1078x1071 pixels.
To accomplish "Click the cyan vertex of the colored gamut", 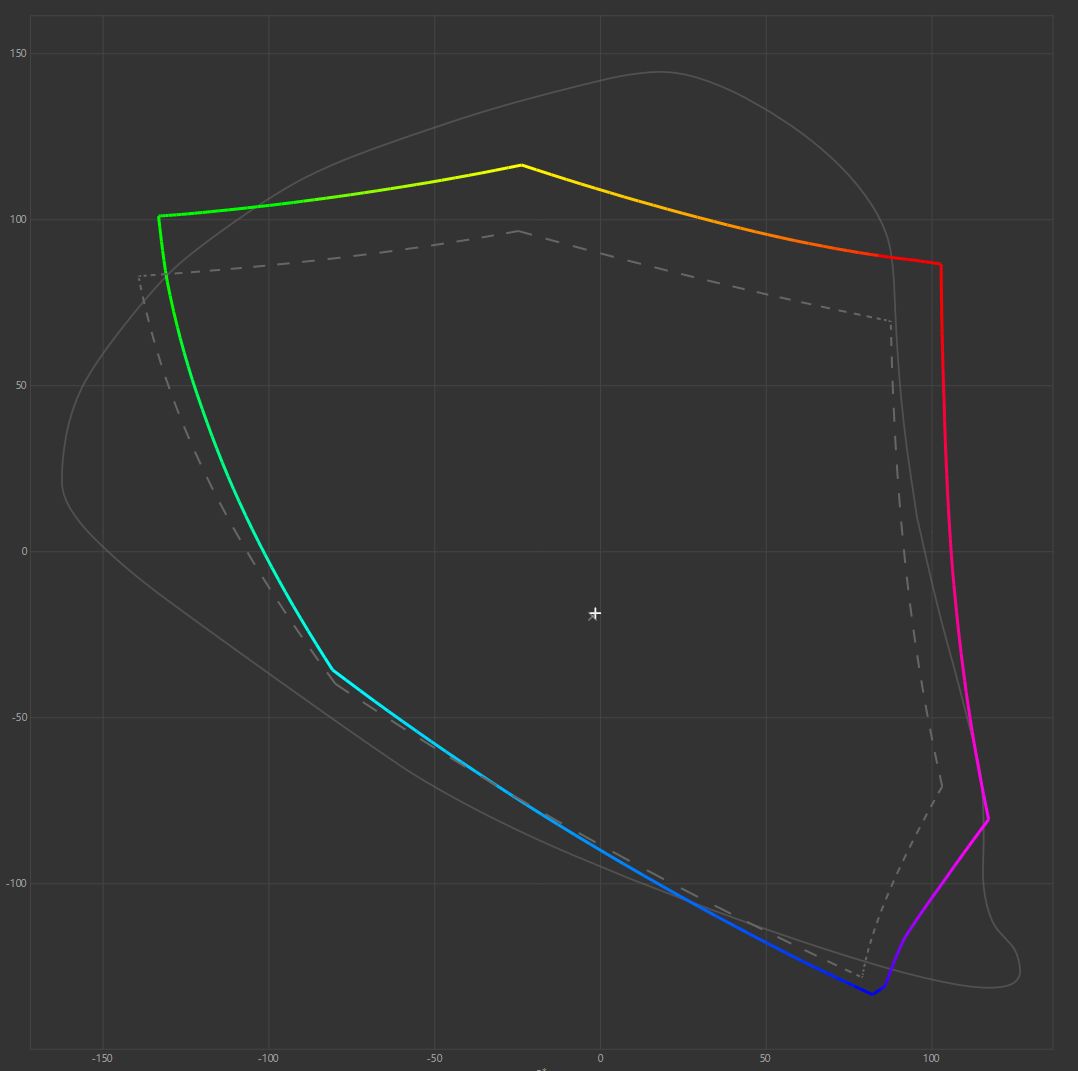I will pyautogui.click(x=332, y=669).
